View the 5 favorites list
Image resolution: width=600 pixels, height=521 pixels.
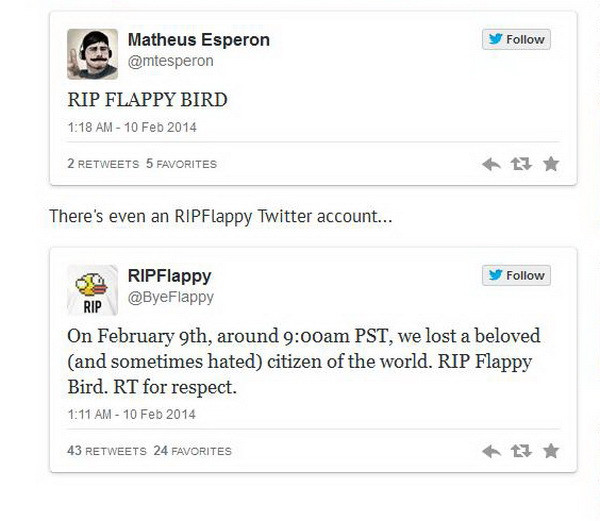[181, 164]
